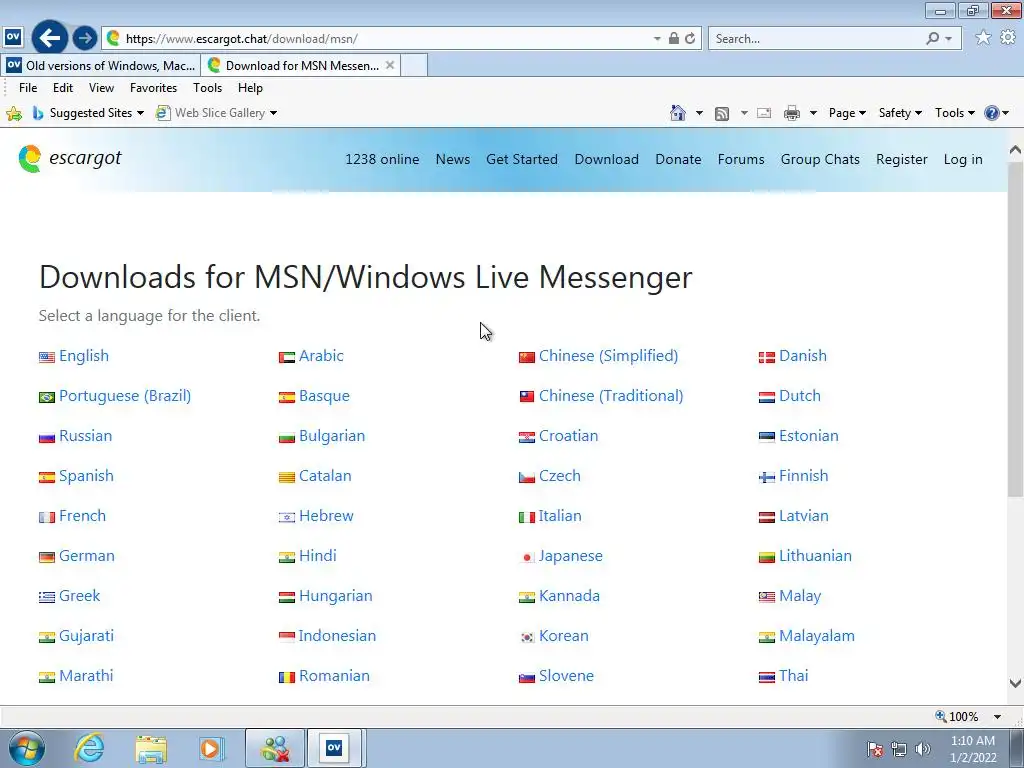Click page scrollbar down arrow

click(1015, 684)
